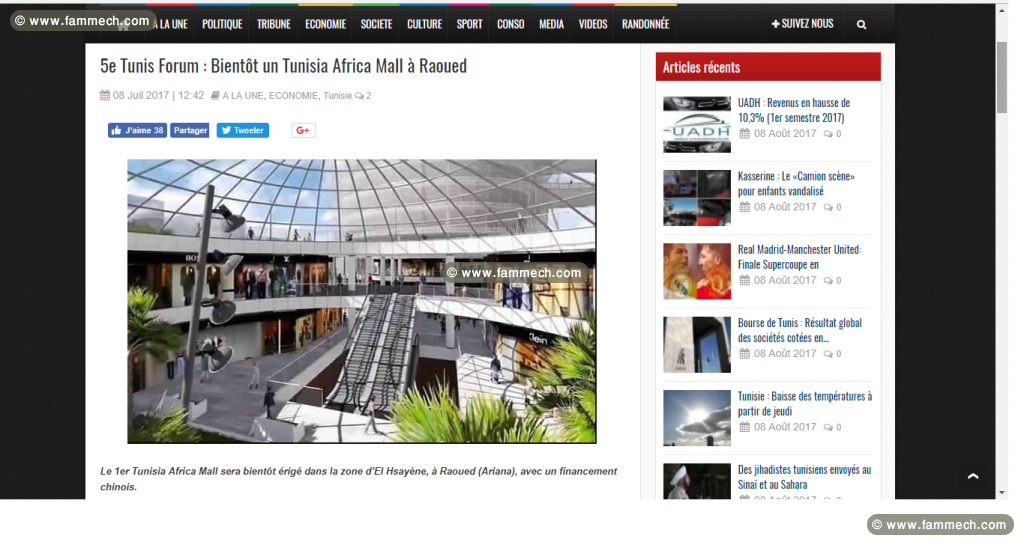Click the article title 5e Tunis Forum
Screen dimensions: 1024x545
click(x=283, y=66)
